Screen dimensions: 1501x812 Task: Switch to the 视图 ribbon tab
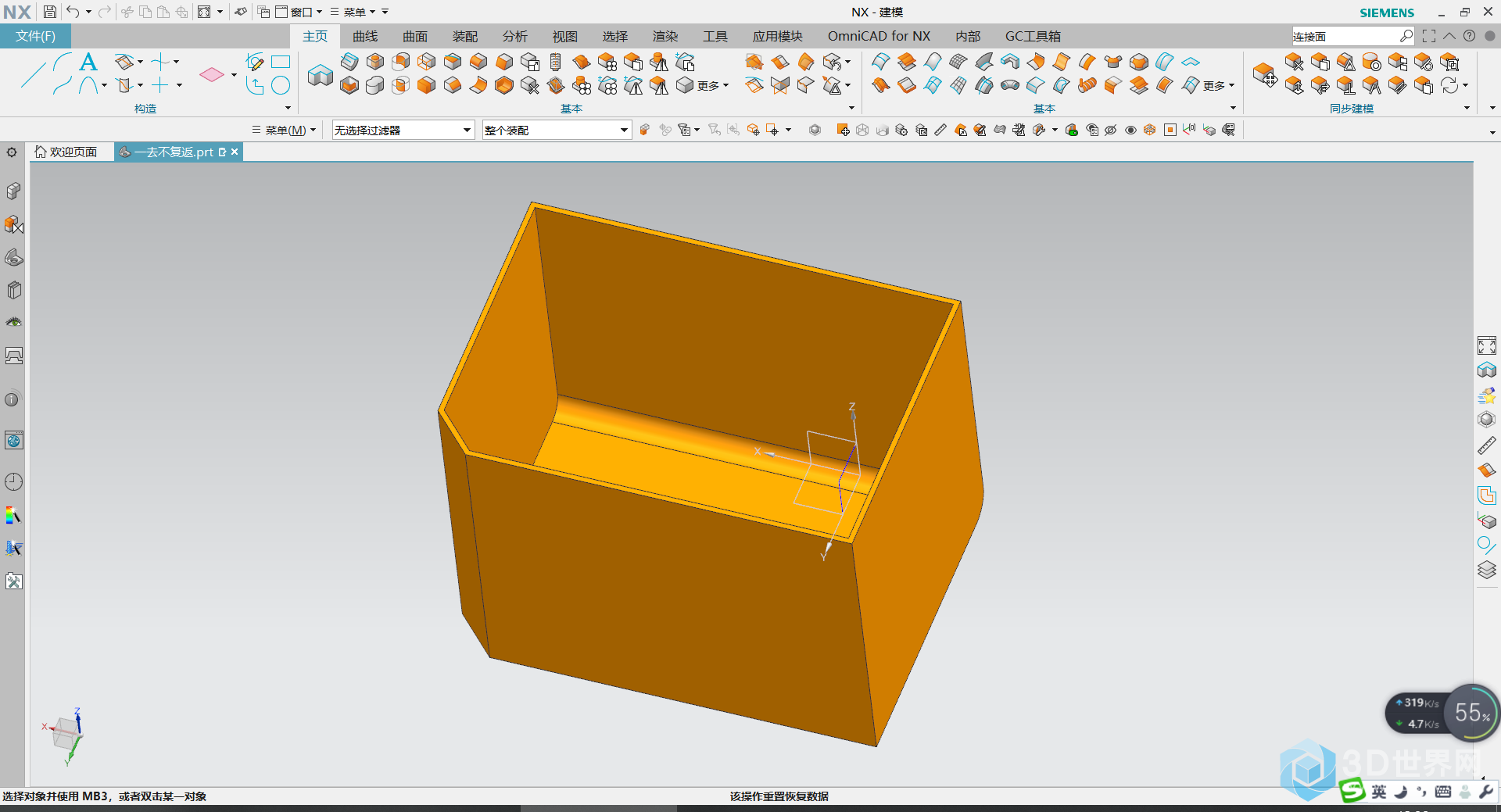point(565,36)
